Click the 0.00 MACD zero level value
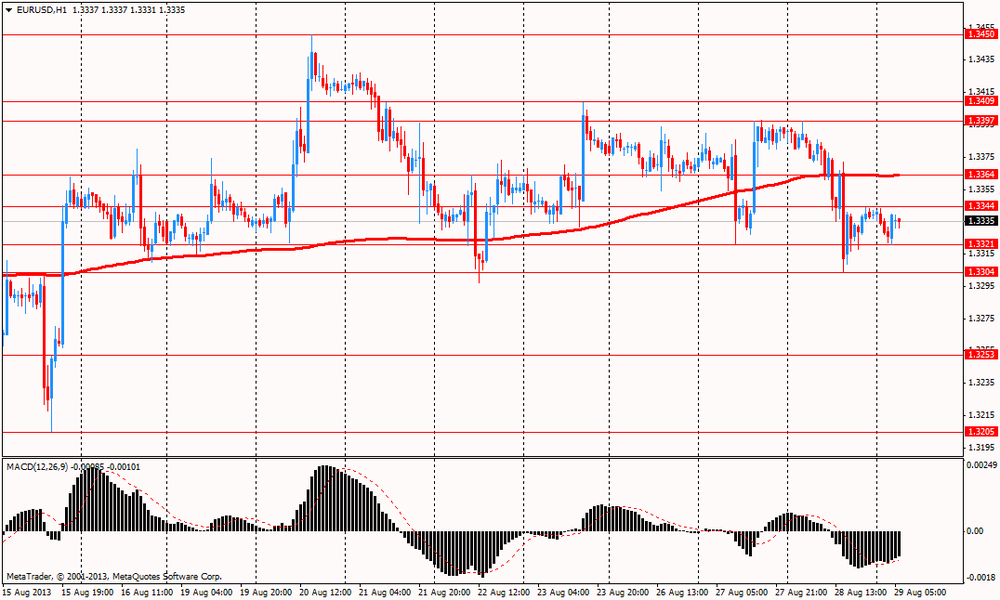The height and width of the screenshot is (600, 1000). click(x=976, y=530)
